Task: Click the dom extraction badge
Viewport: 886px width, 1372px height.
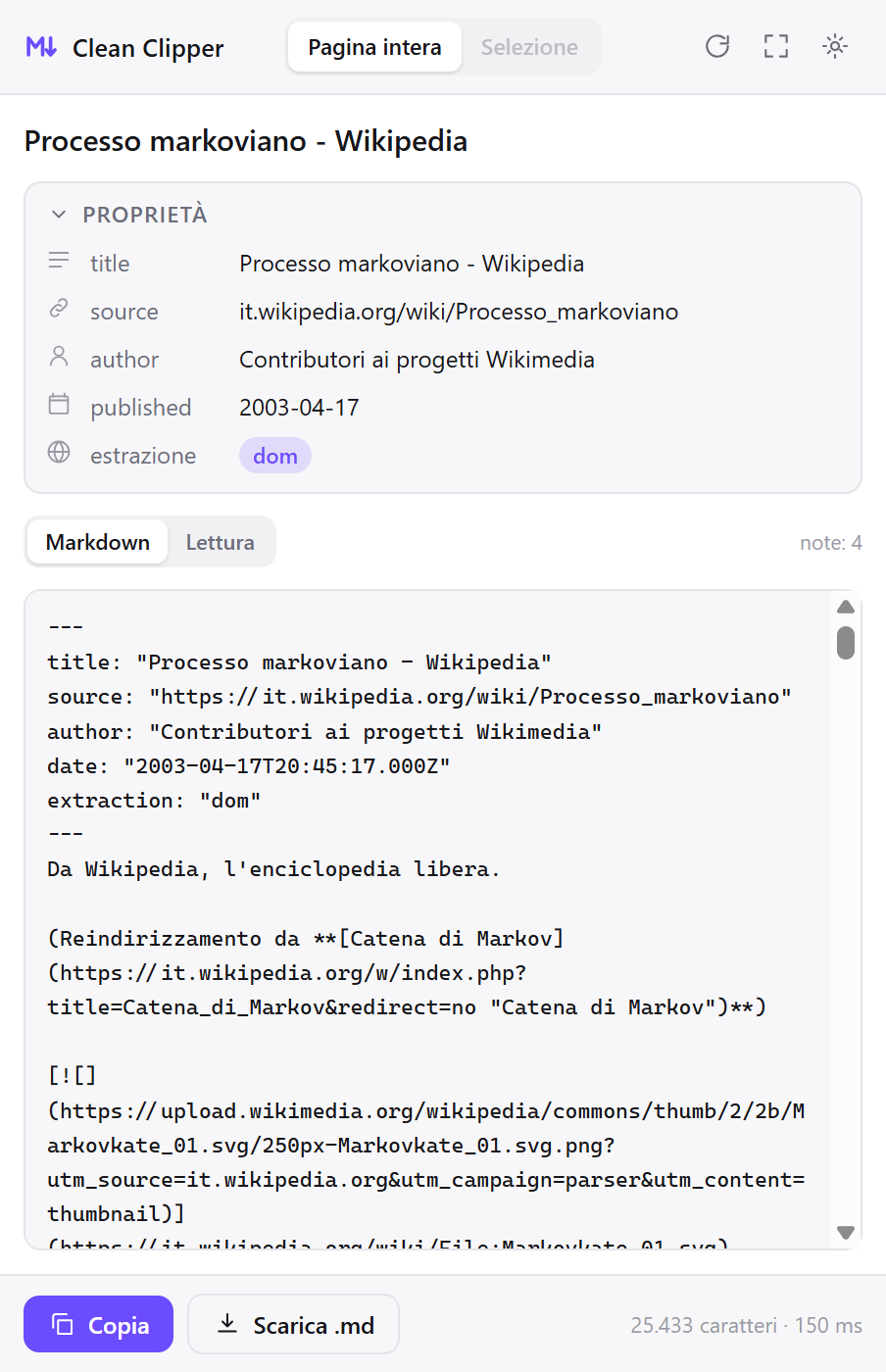Action: [x=275, y=456]
